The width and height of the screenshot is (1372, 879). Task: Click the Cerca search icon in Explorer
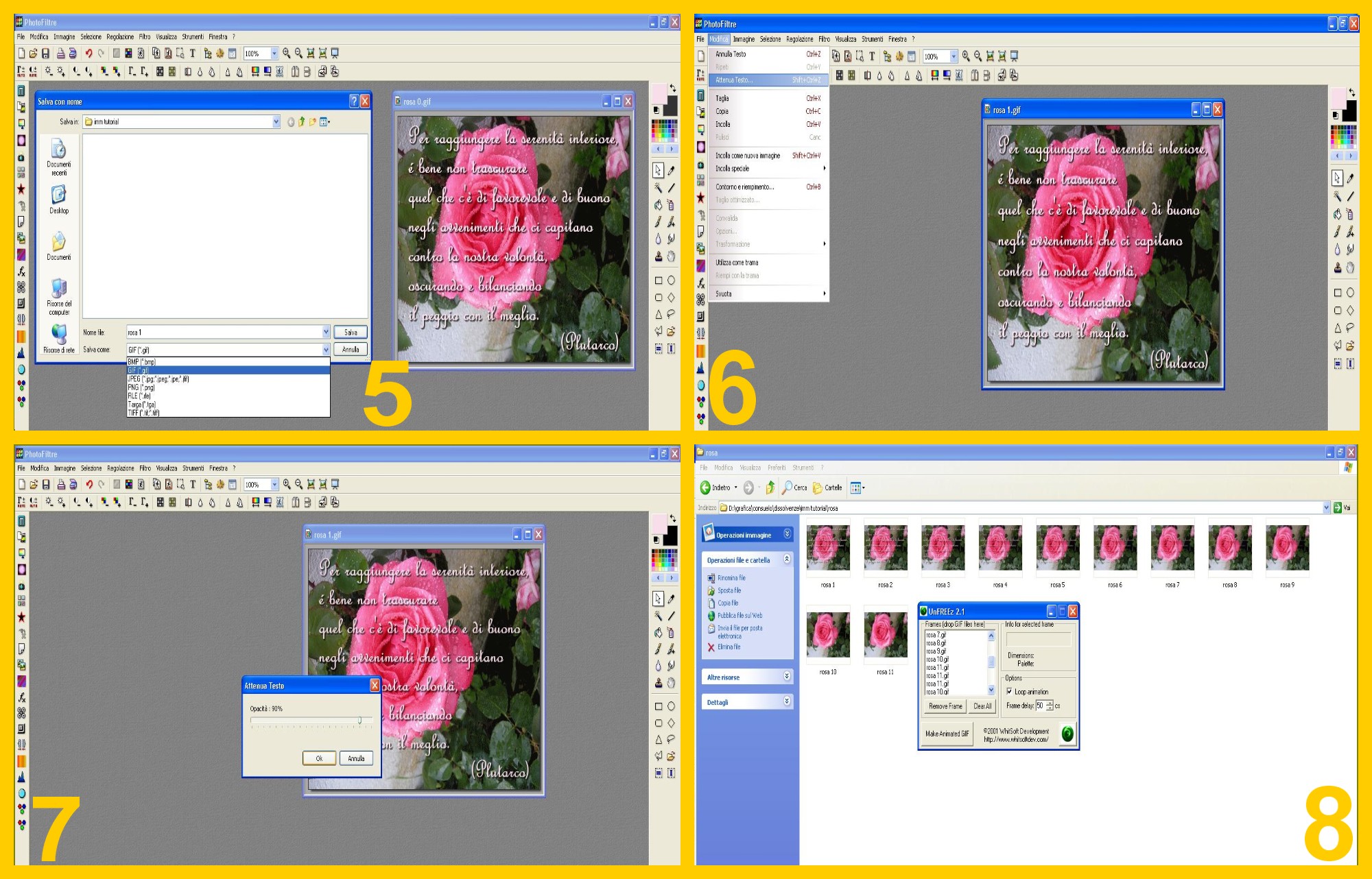point(788,487)
